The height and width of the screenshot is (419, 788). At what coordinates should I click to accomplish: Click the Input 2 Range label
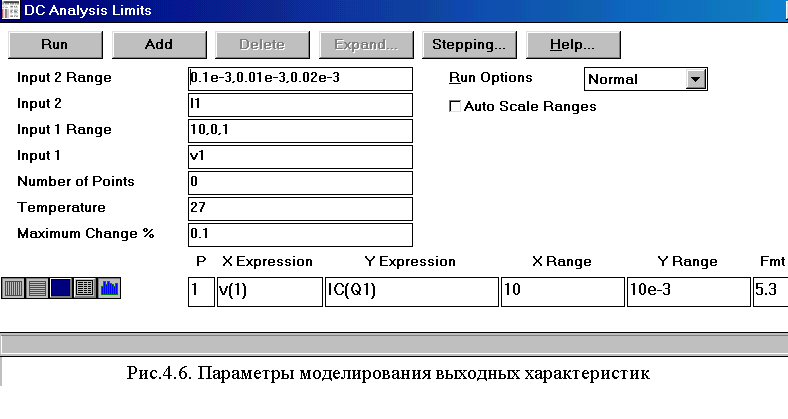(64, 77)
